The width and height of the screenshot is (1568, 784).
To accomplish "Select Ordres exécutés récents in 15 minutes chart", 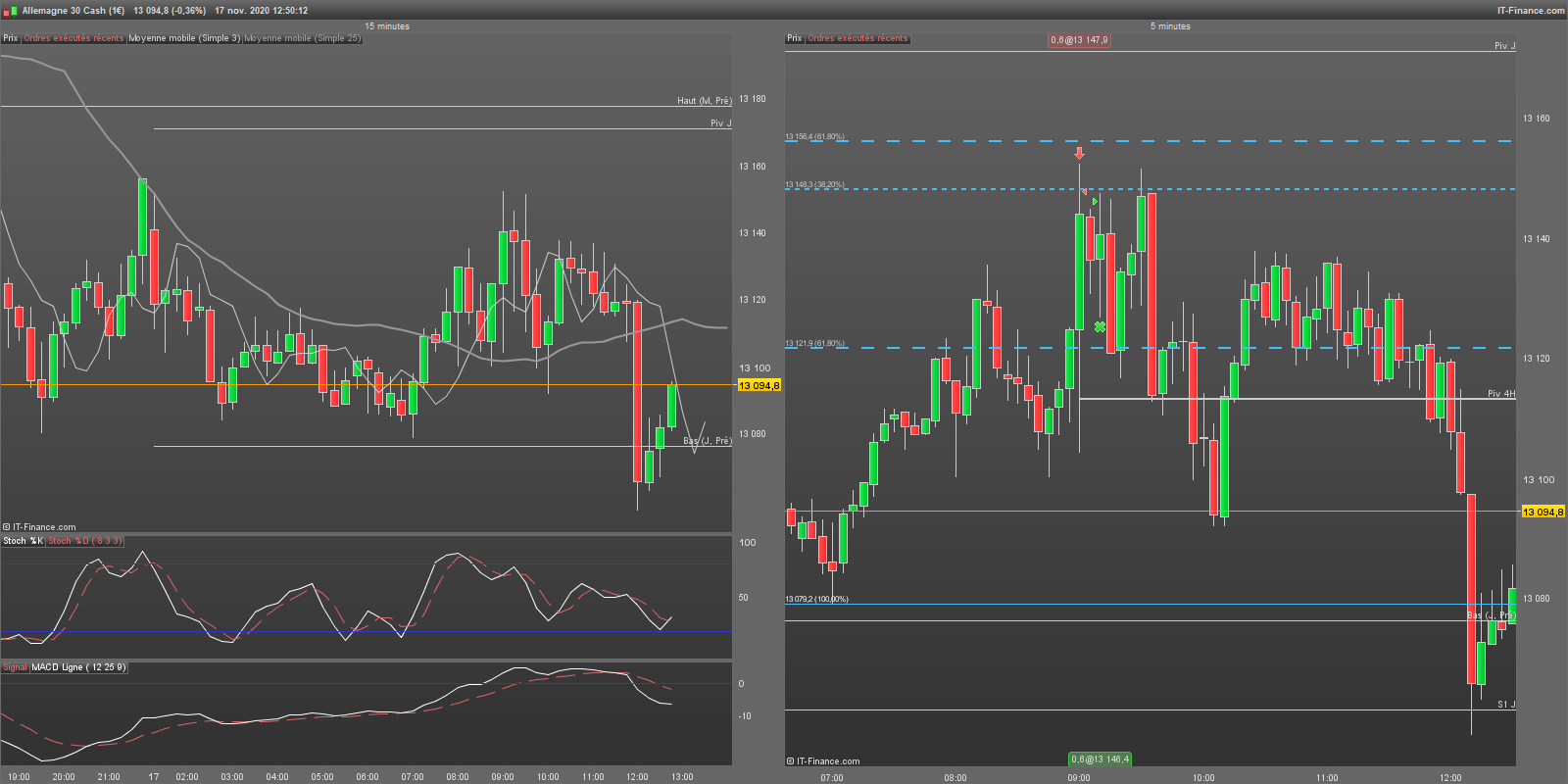I will tap(73, 38).
